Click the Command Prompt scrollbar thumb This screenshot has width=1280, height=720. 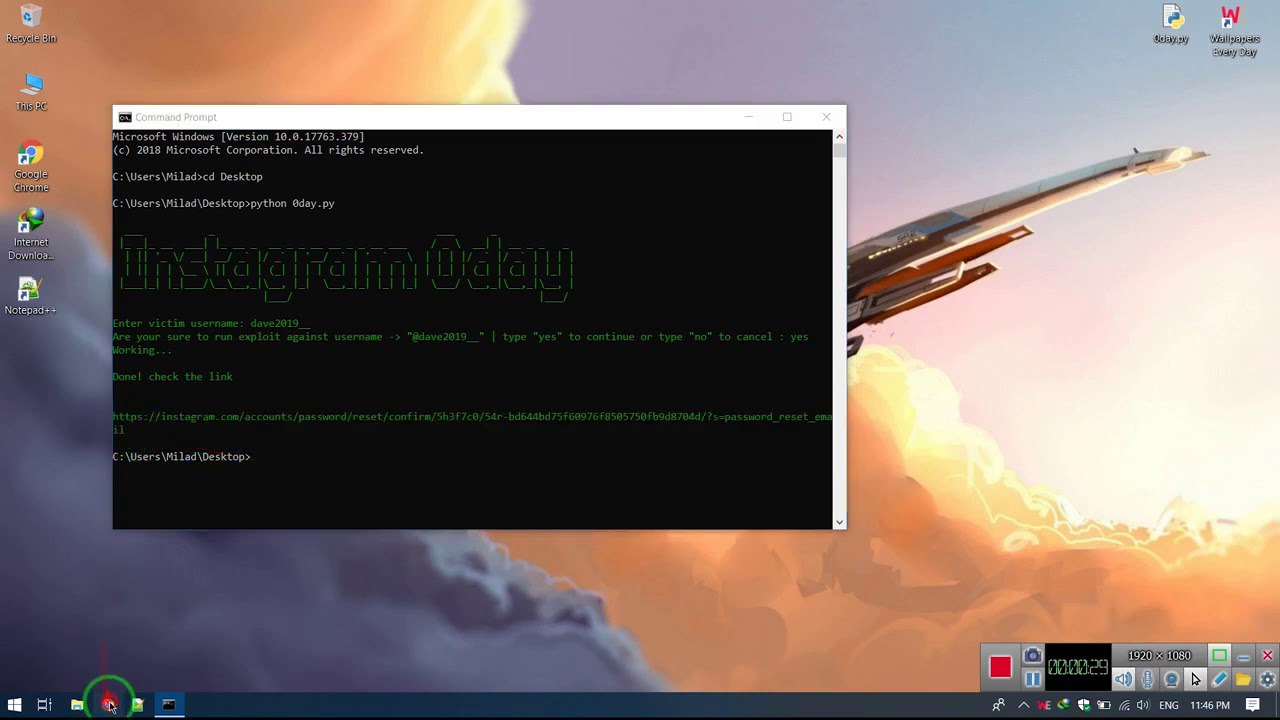click(x=839, y=151)
